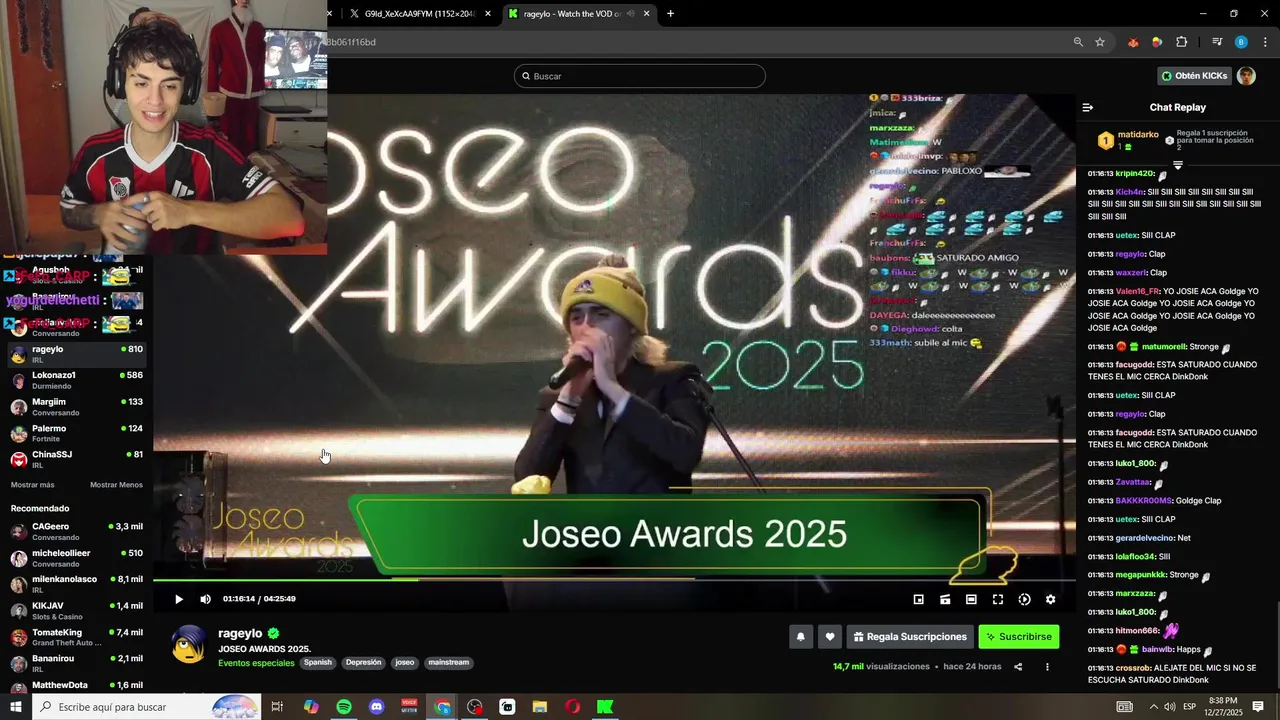Viewport: 1280px width, 720px height.
Task: Open Chrome profile avatar
Action: [1241, 42]
